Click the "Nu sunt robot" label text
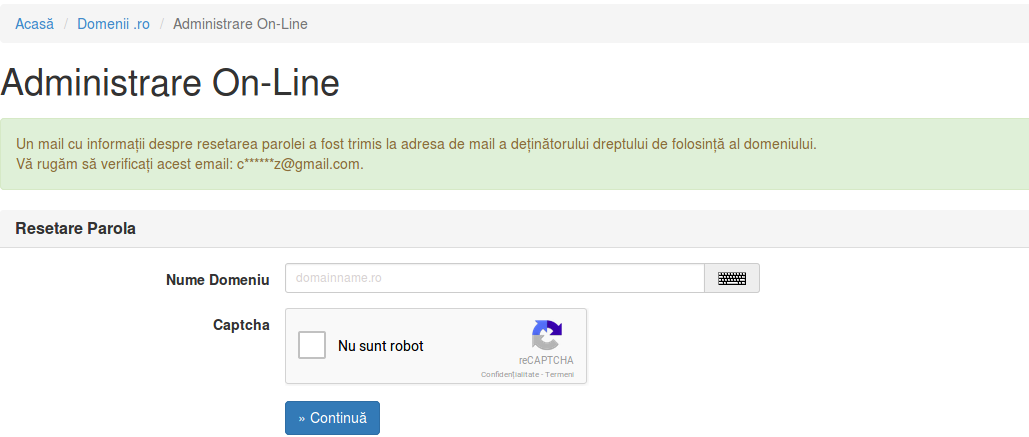Screen dimensions: 1029x437 point(381,346)
